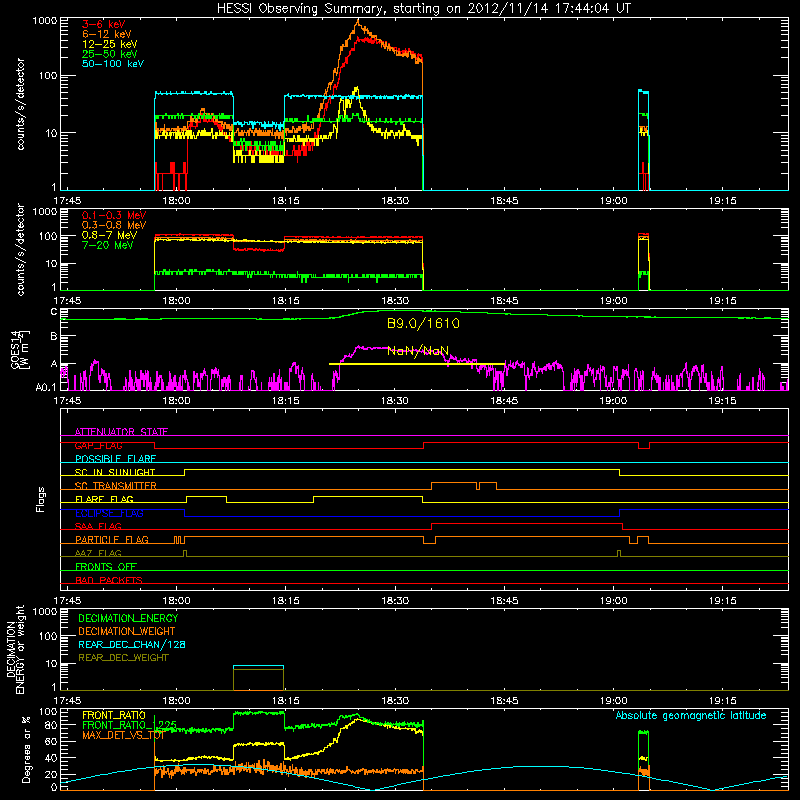Viewport: 800px width, 800px height.
Task: Click the 6-12 keV peak of the orange curve
Action: coord(358,21)
